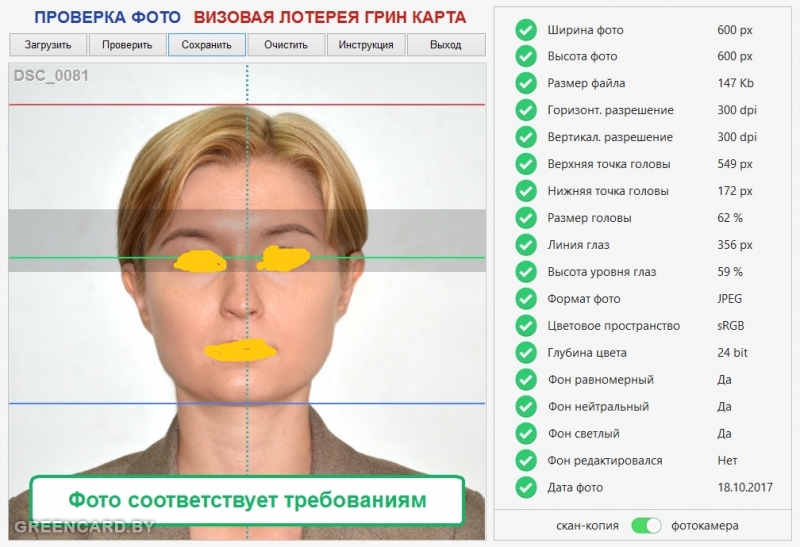This screenshot has height=547, width=800.
Task: Click the green check beside Верхняя точка головы
Action: tap(526, 164)
